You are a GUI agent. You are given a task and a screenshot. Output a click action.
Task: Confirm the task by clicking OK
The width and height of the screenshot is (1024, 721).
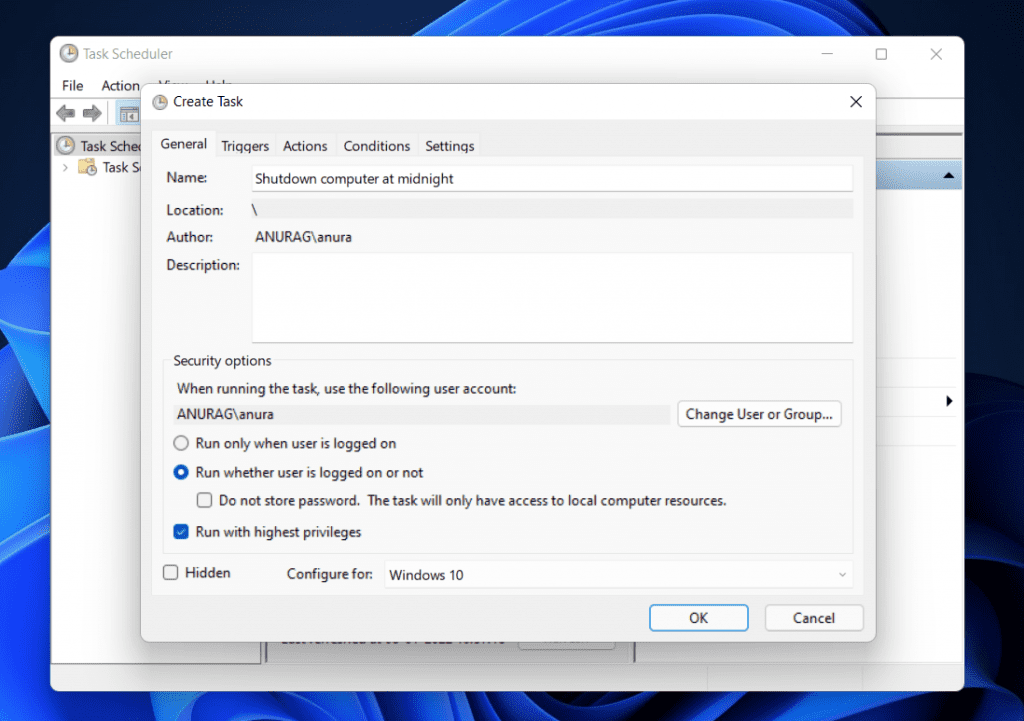click(x=698, y=617)
